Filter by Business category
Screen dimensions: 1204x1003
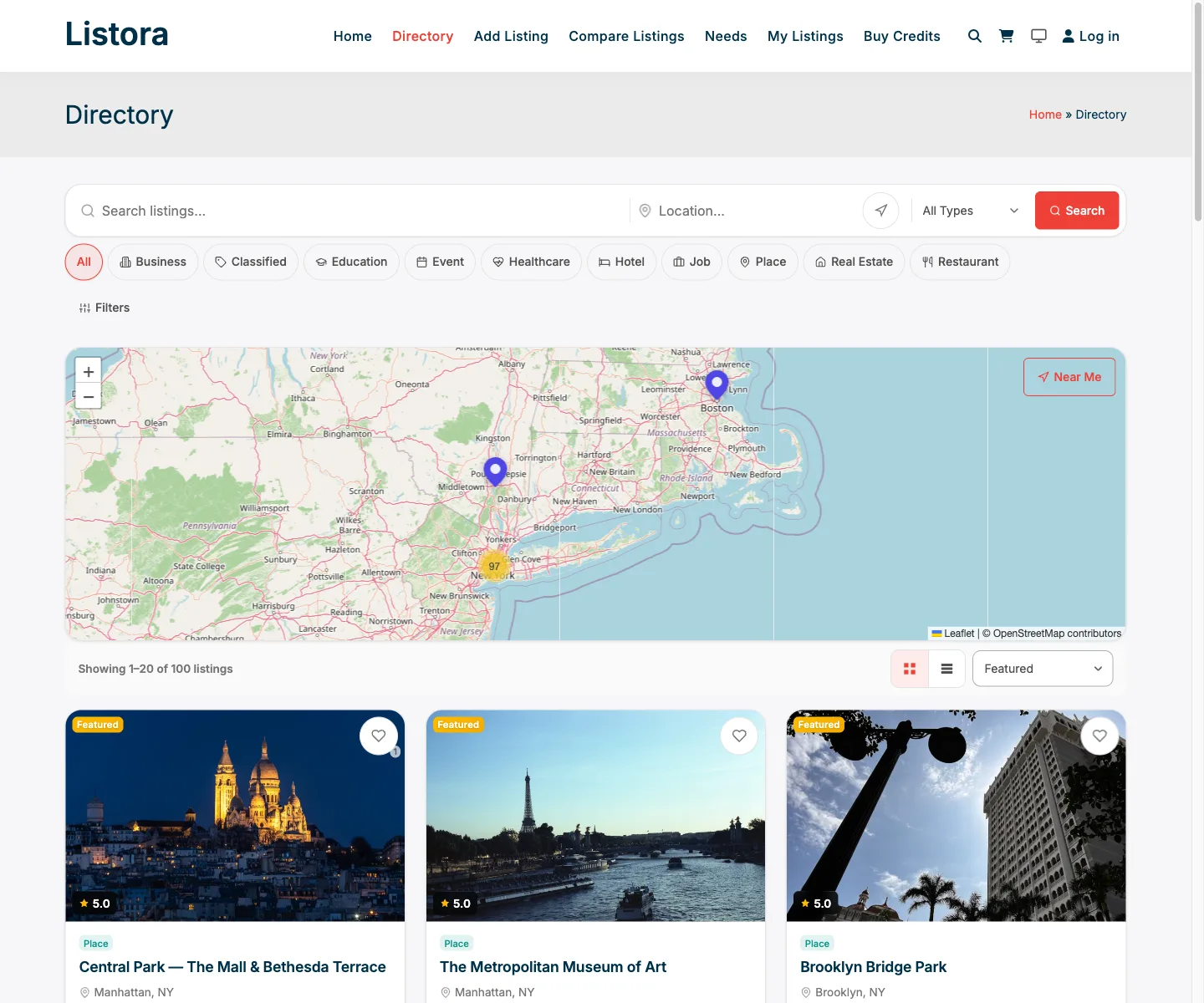pyautogui.click(x=153, y=262)
